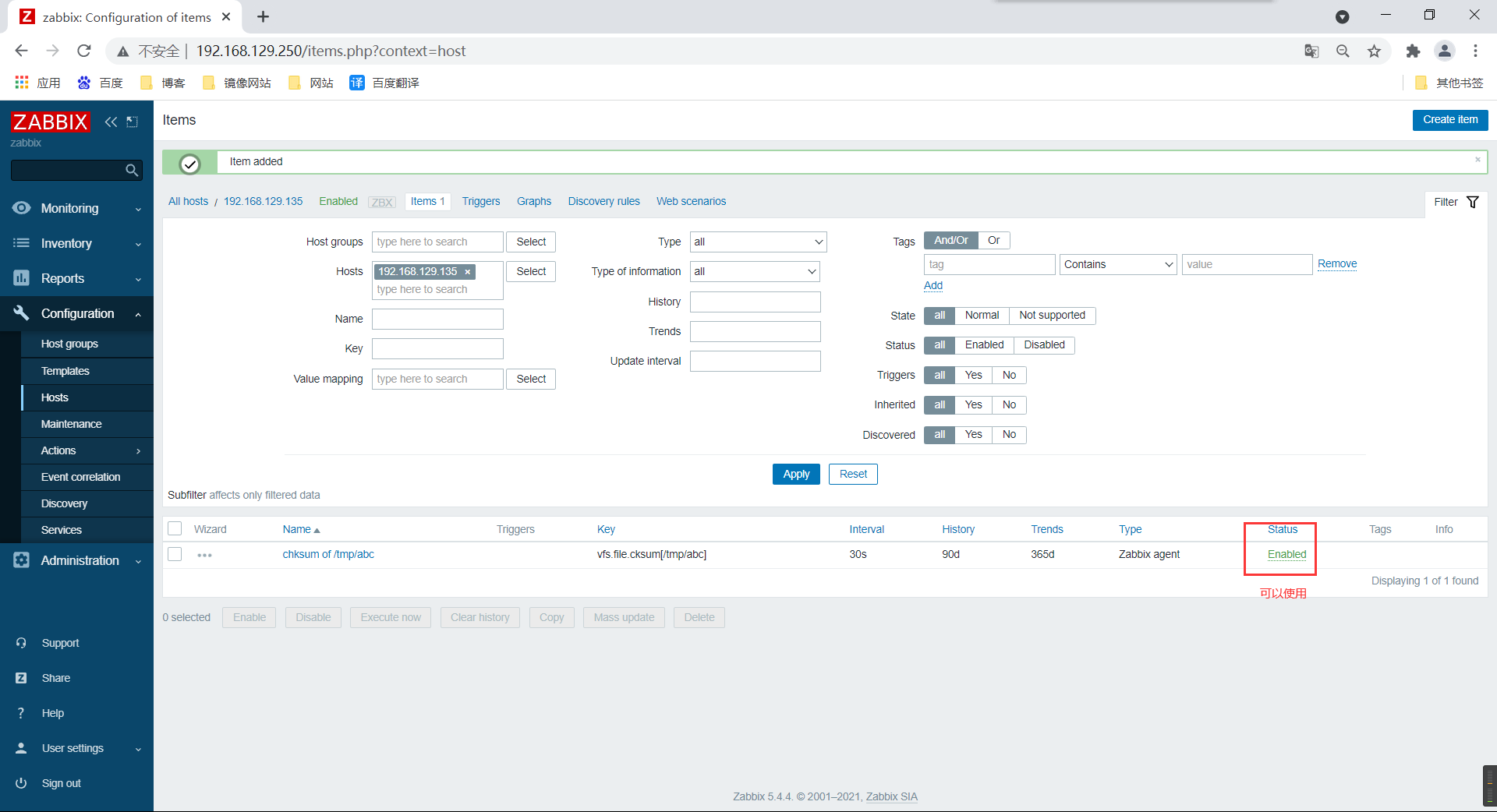Open Chrome three-dot menu
The width and height of the screenshot is (1497, 812).
pos(1475,51)
